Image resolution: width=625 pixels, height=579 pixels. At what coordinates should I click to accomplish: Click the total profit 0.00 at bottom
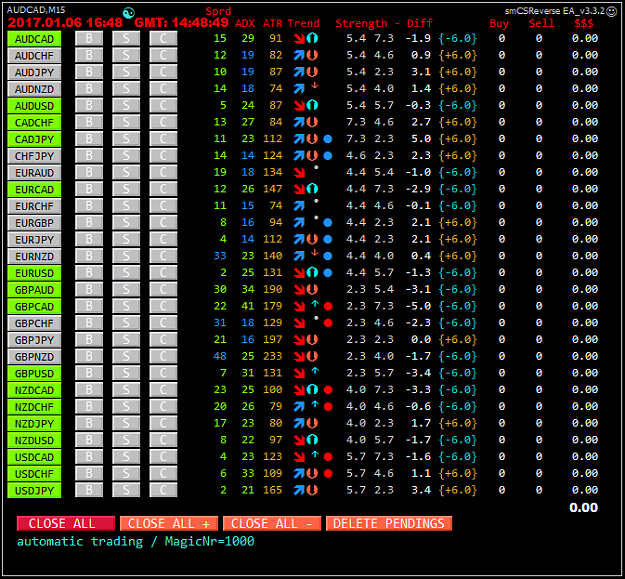click(584, 508)
